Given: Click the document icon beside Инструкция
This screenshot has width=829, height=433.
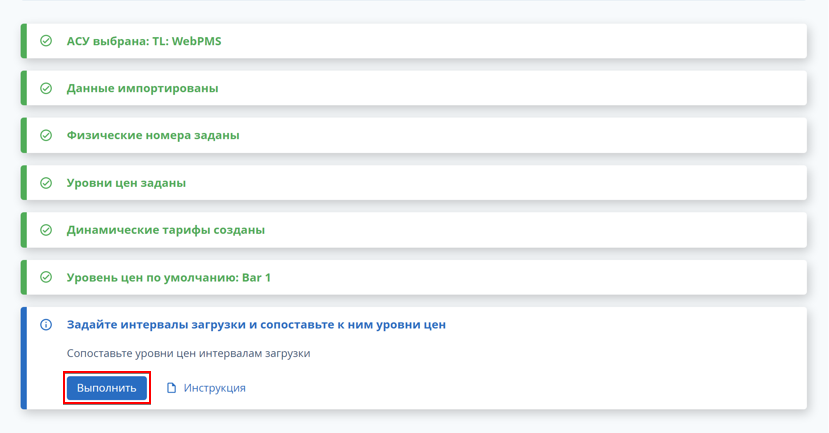Looking at the screenshot, I should click(171, 388).
